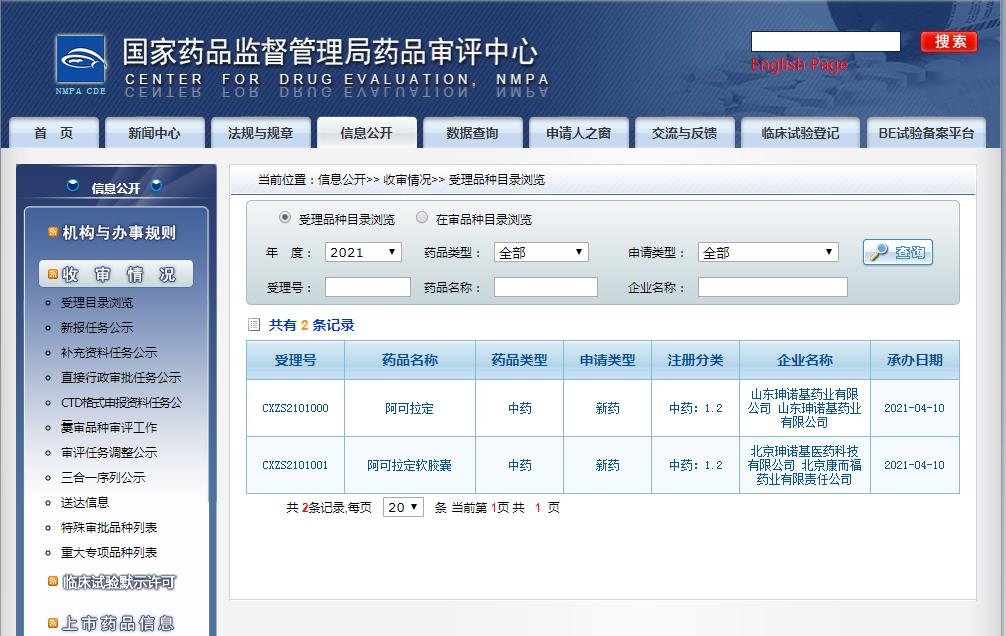Click the magnifier 查询 search button
This screenshot has width=1006, height=636.
pos(897,253)
